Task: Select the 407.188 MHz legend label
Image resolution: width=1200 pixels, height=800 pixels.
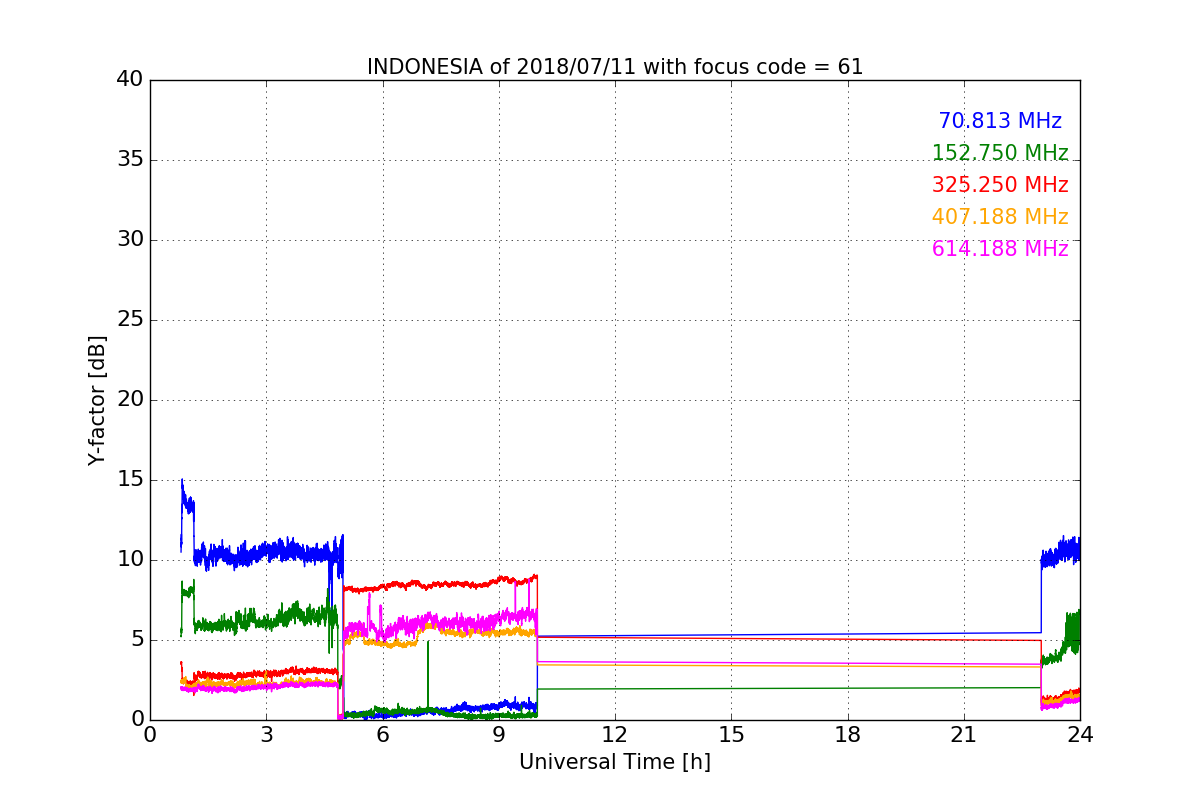Action: tap(1000, 217)
